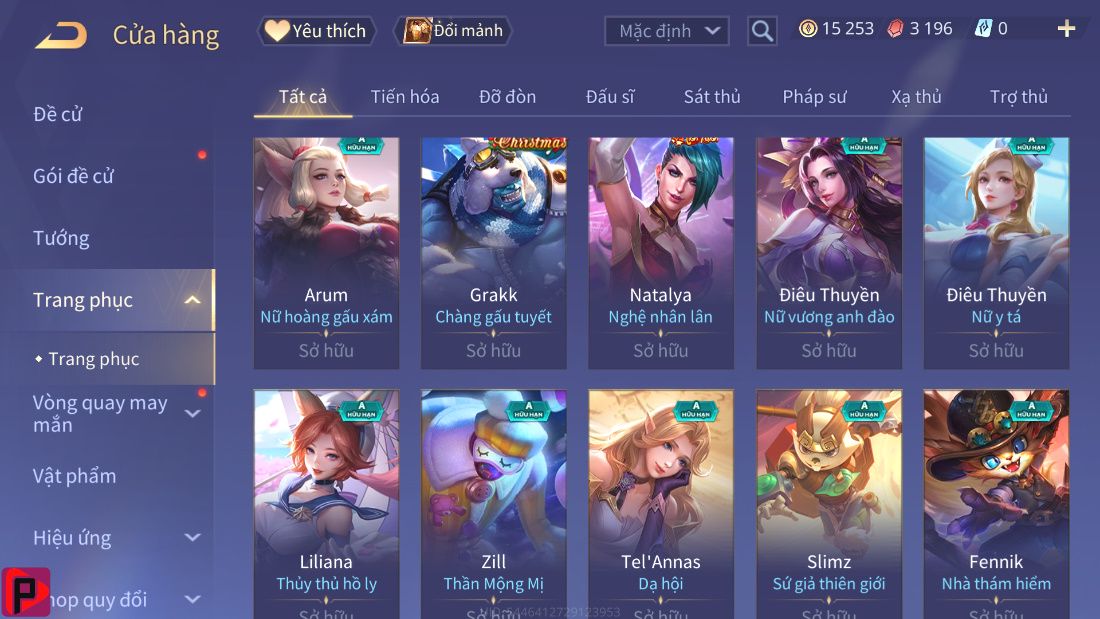Open the search magnifier icon
This screenshot has height=619, width=1100.
762,31
